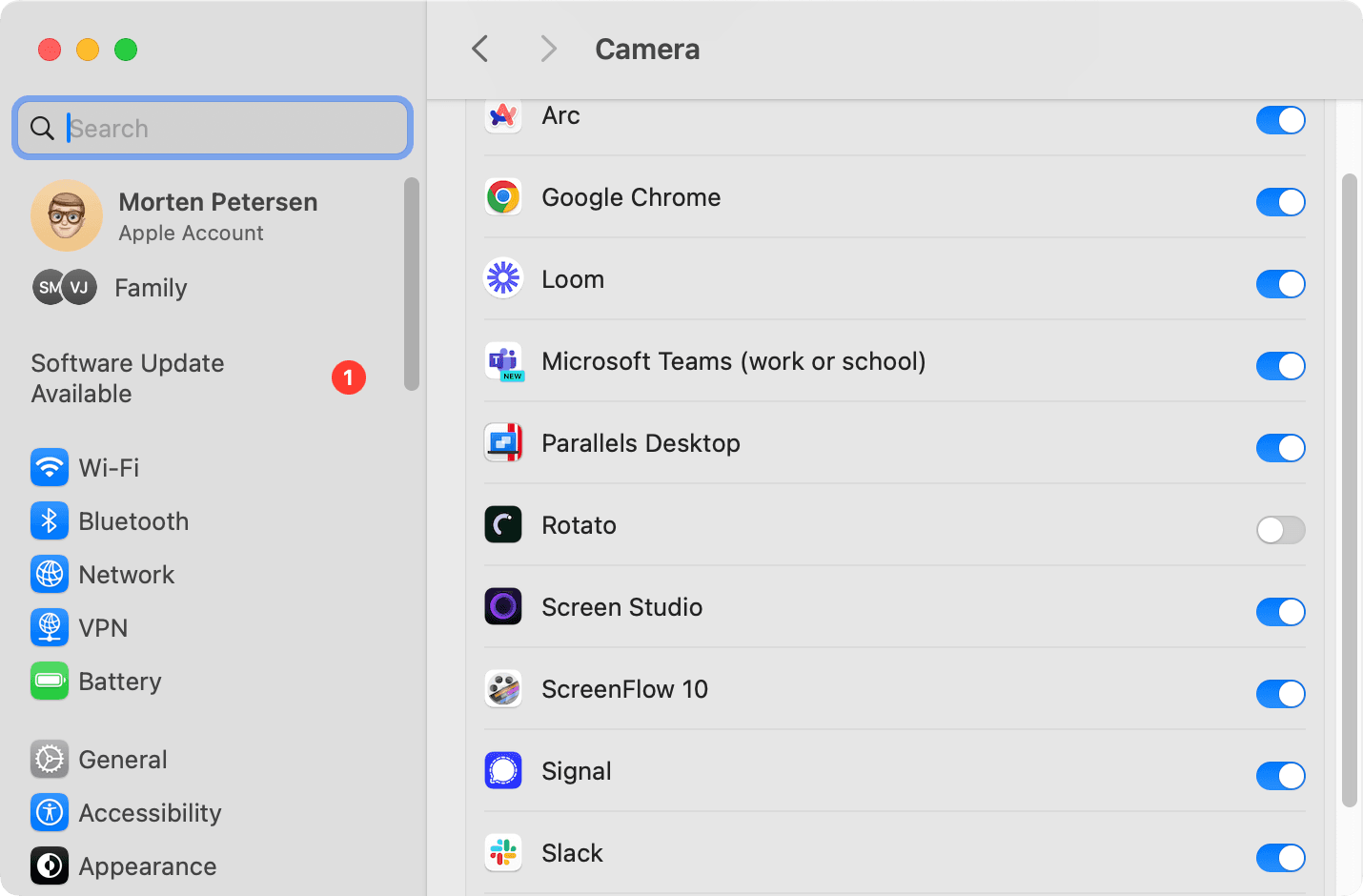Click the Signal app icon
This screenshot has width=1363, height=896.
503,770
